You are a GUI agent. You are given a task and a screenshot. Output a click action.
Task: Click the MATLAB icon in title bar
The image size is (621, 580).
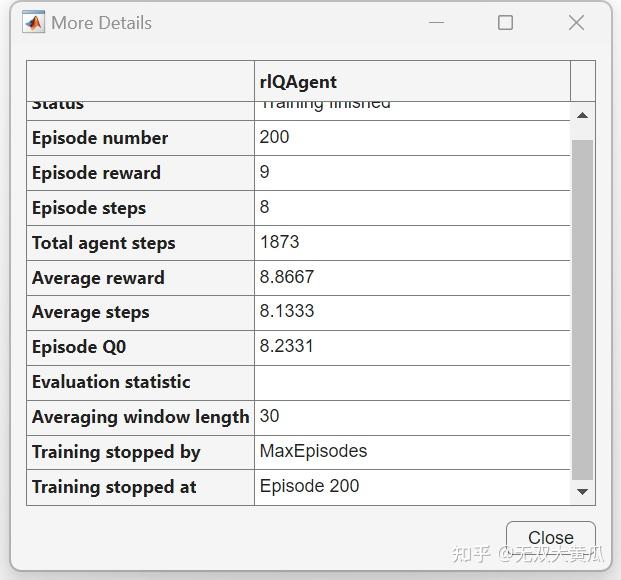(34, 22)
